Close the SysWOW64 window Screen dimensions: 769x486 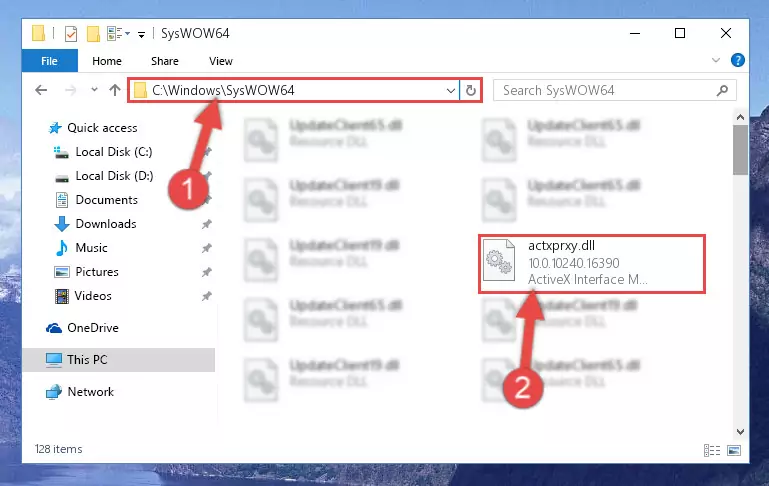[726, 33]
